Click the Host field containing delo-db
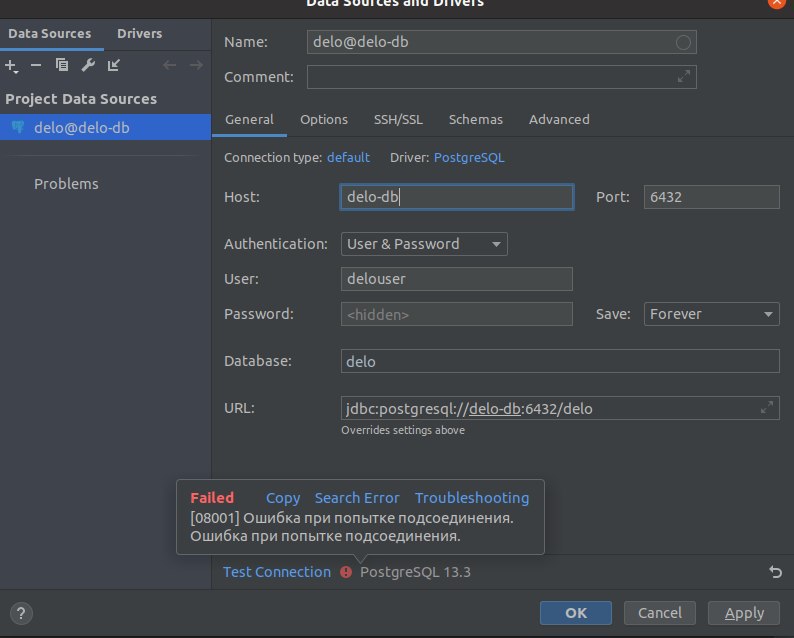This screenshot has height=638, width=794. coord(457,197)
